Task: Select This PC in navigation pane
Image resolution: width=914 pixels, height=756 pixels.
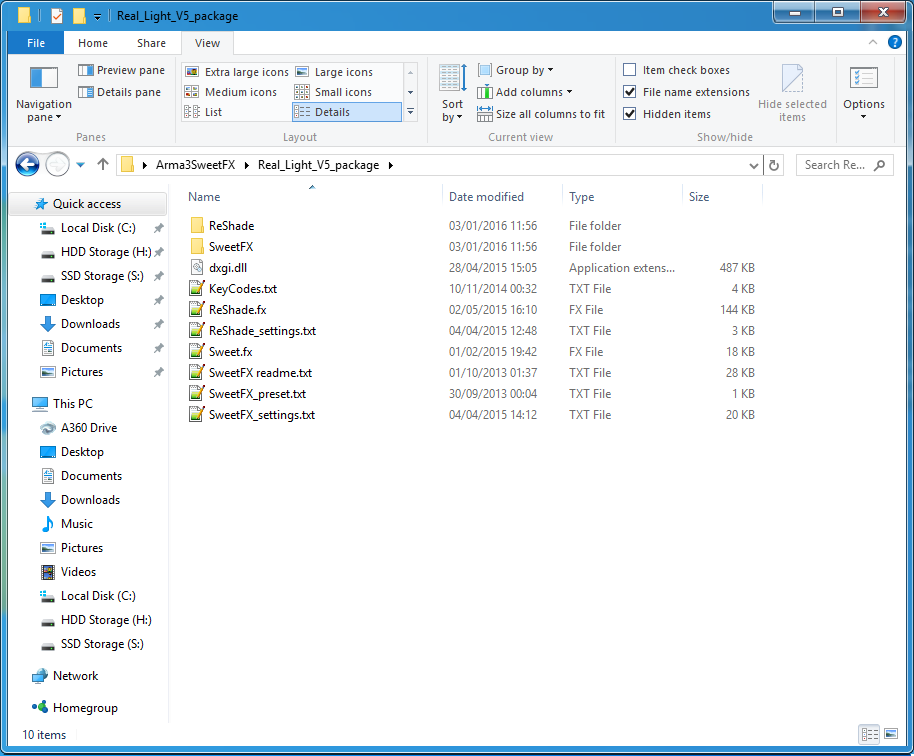Action: pos(72,403)
